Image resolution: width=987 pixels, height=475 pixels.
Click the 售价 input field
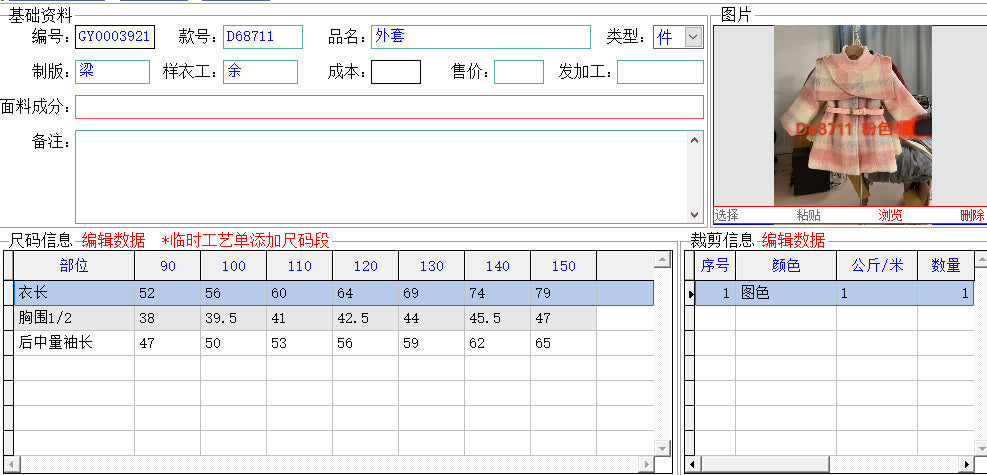tap(519, 72)
